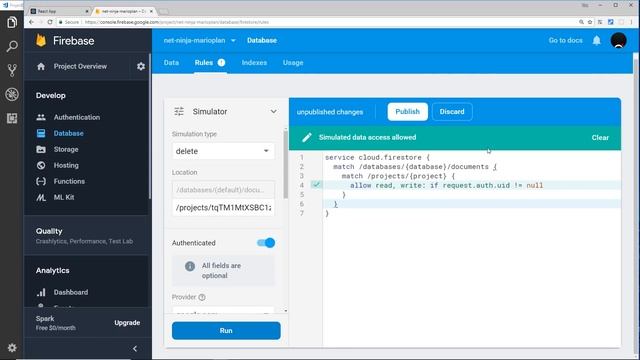Click the browser back arrow

click(x=31, y=22)
